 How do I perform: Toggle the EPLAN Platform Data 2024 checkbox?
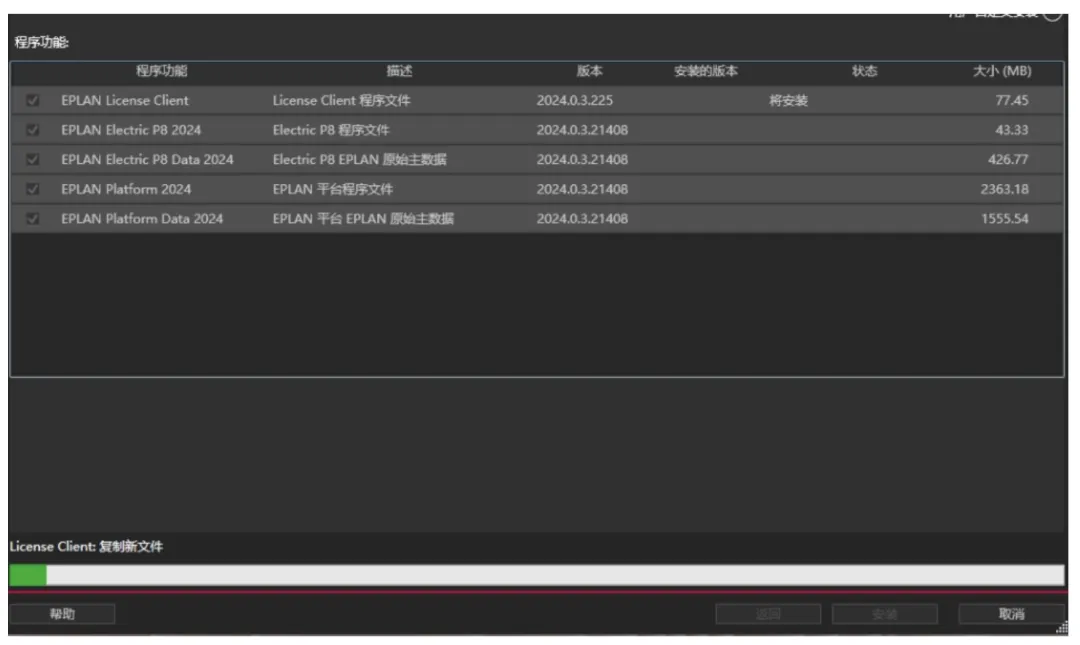32,219
